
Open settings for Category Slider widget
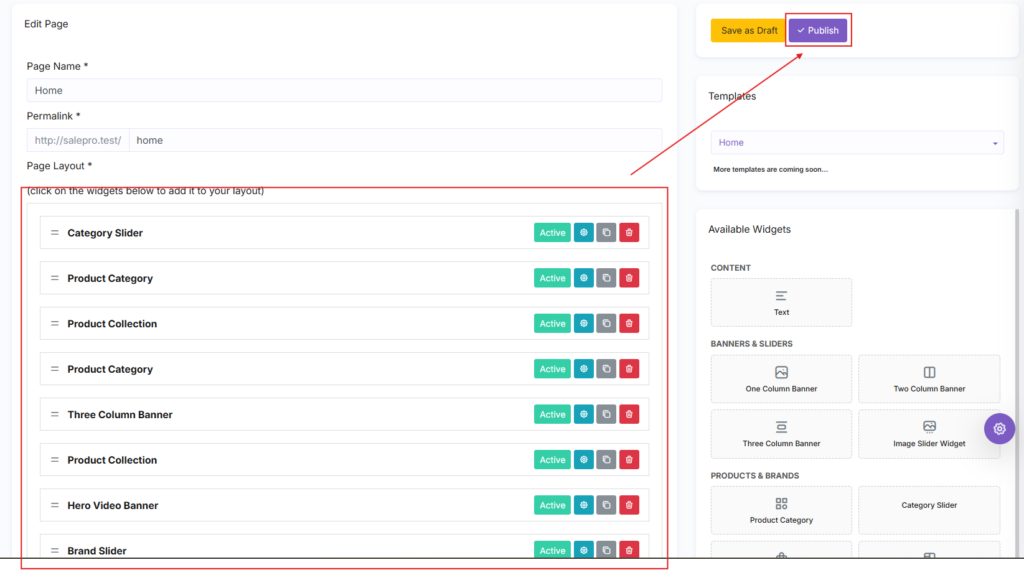[583, 232]
